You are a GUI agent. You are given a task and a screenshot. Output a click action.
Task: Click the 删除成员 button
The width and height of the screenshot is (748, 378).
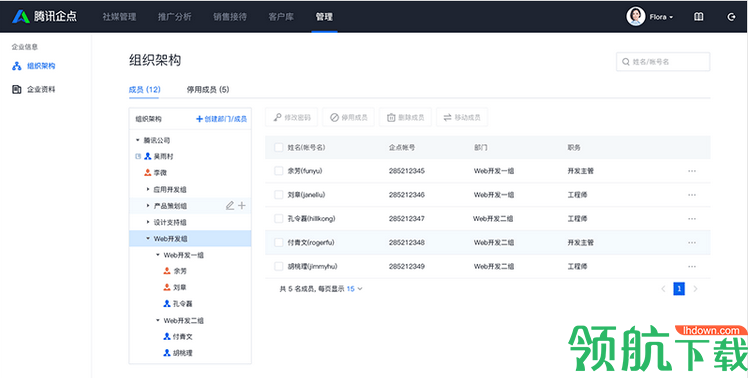[x=405, y=117]
